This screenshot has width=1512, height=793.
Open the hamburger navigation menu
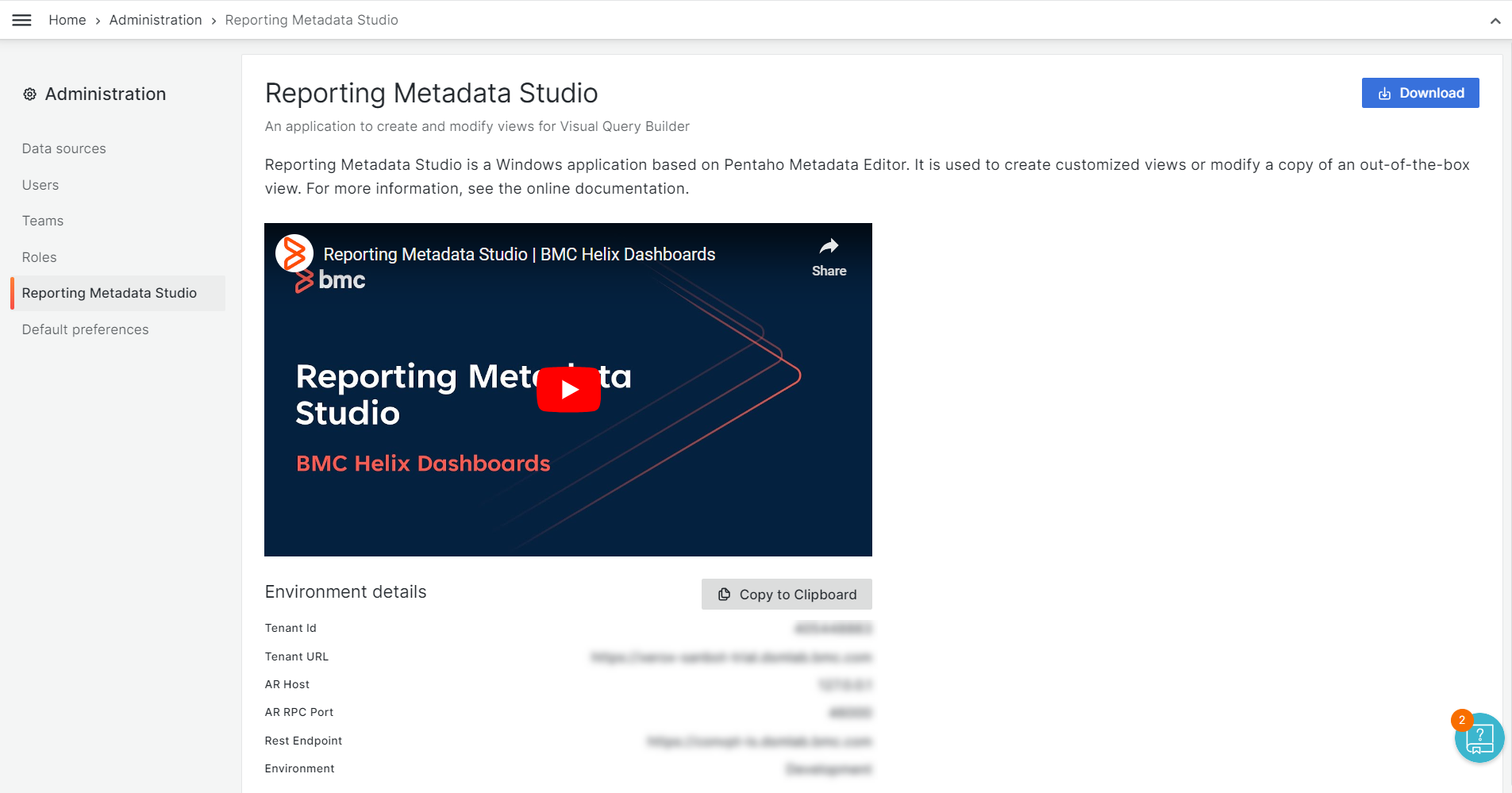click(22, 20)
